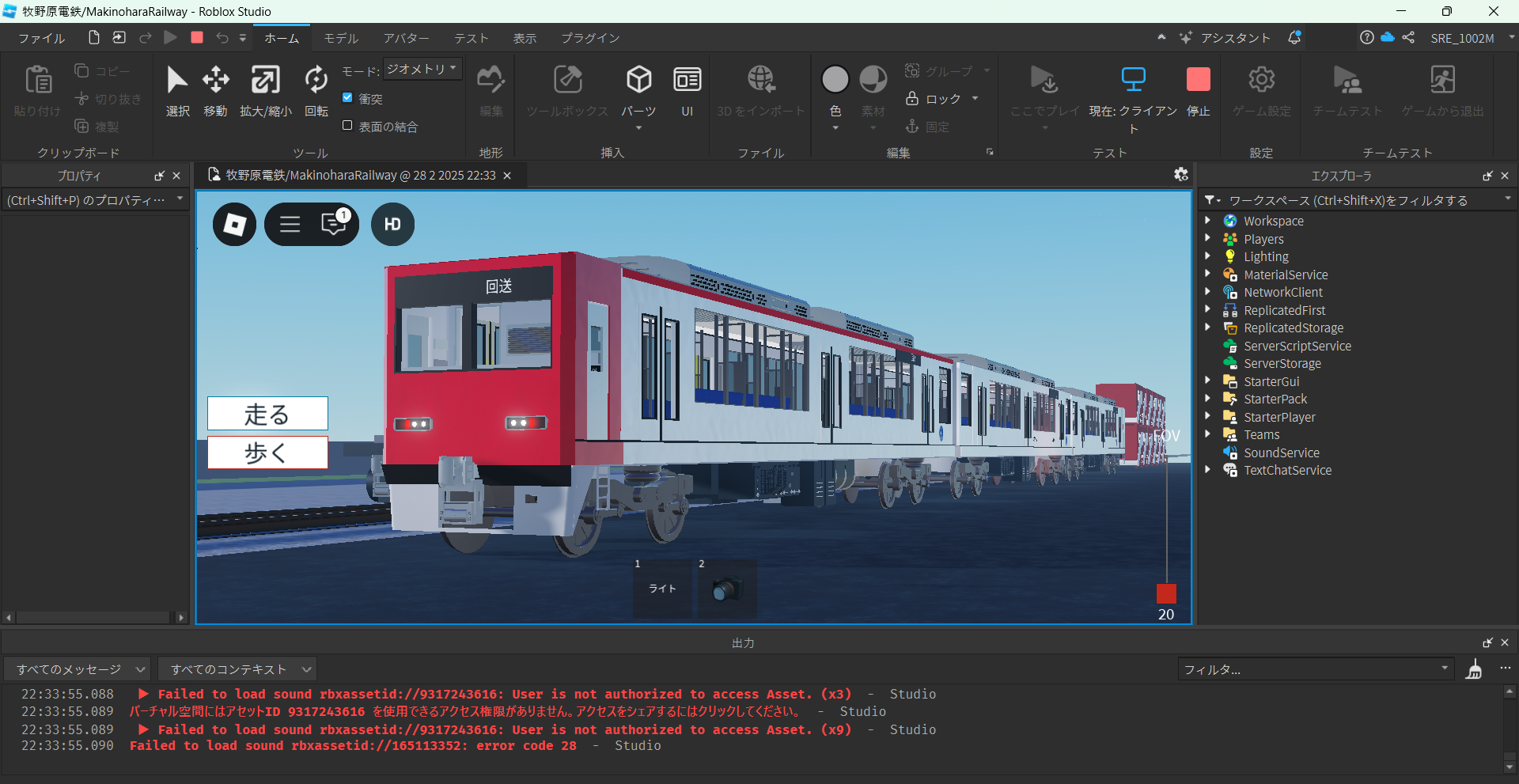Select ServerScriptService in Explorer
The width and height of the screenshot is (1519, 784).
(x=1297, y=346)
